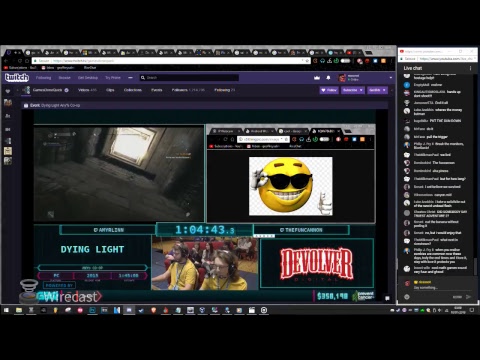The width and height of the screenshot is (480, 360).
Task: Click the search magnifier icon
Action: [x=143, y=78]
